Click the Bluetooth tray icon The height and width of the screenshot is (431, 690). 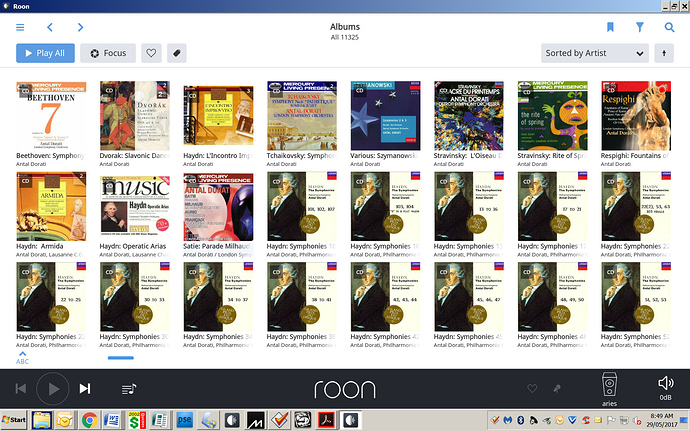tap(520, 420)
